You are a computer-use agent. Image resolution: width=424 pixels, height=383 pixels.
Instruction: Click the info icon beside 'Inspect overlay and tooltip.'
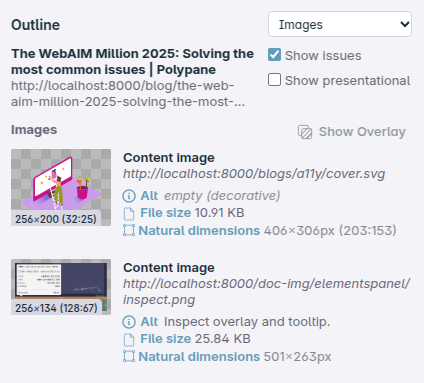coord(129,322)
